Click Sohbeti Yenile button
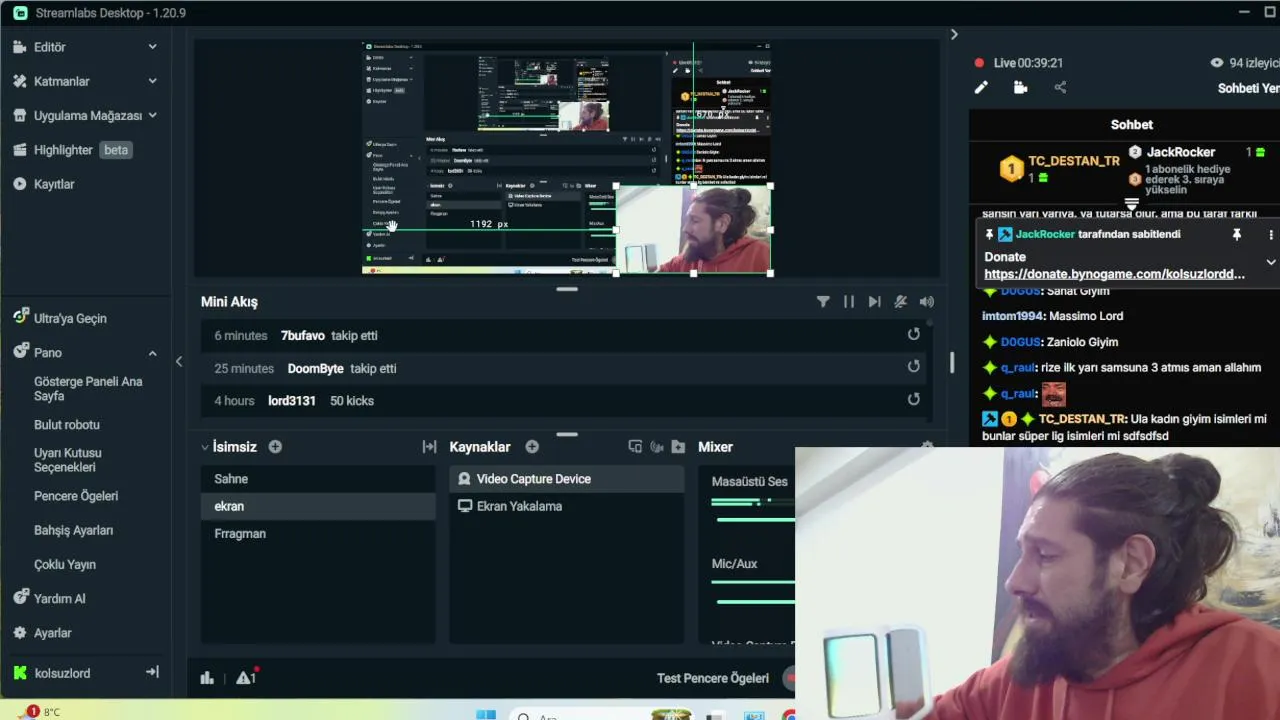The image size is (1280, 720). 1248,88
